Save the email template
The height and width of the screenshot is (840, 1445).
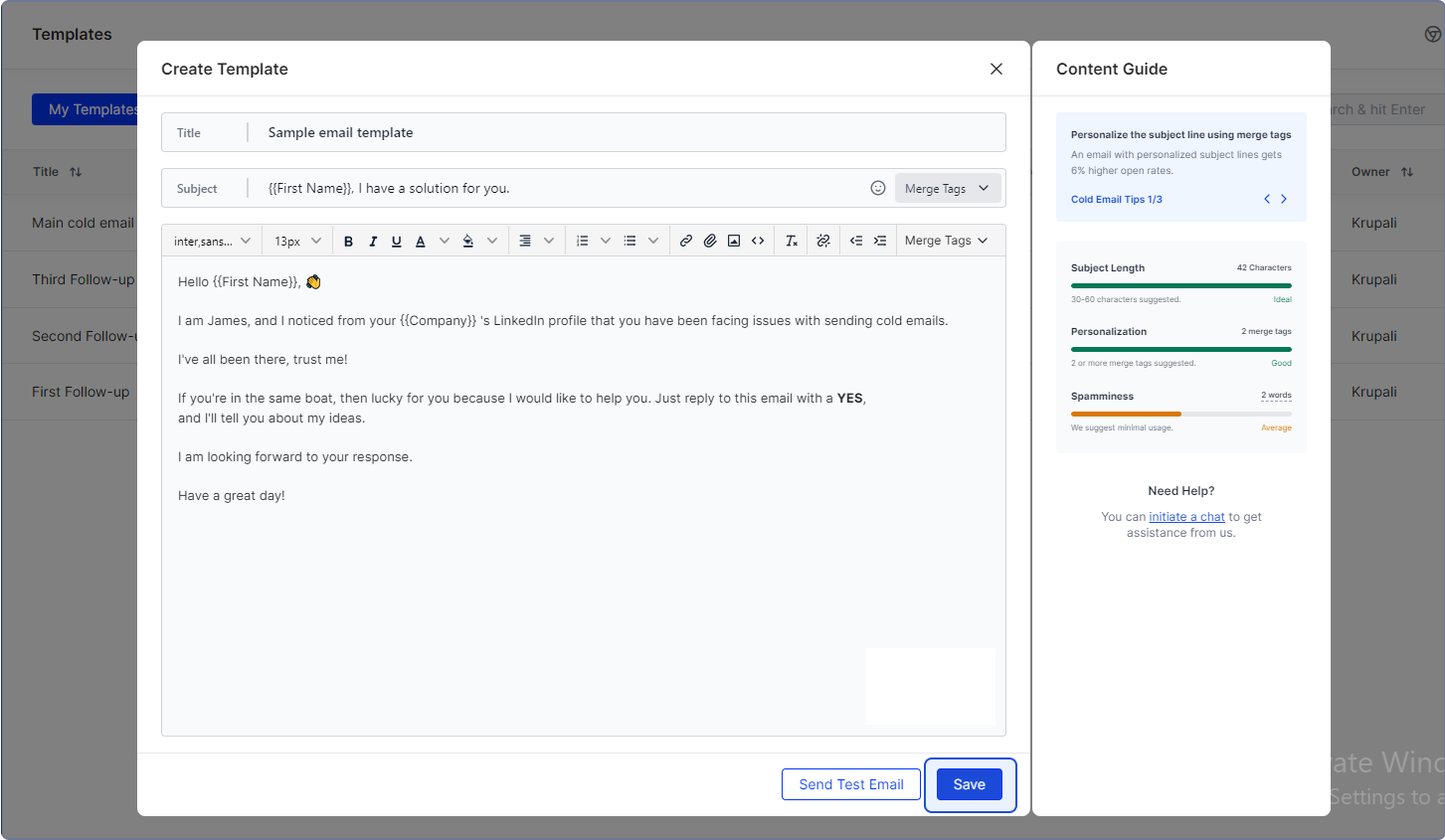click(970, 784)
